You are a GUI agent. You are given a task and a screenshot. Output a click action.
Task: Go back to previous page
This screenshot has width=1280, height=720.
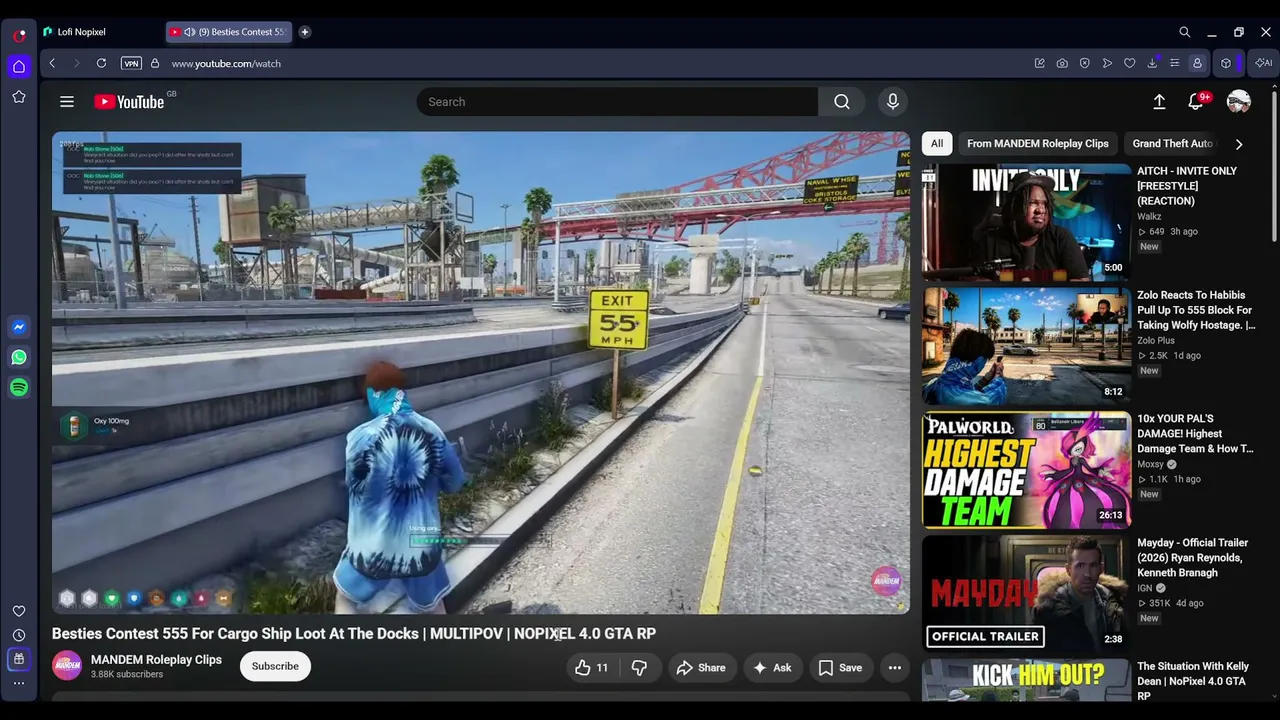tap(52, 63)
